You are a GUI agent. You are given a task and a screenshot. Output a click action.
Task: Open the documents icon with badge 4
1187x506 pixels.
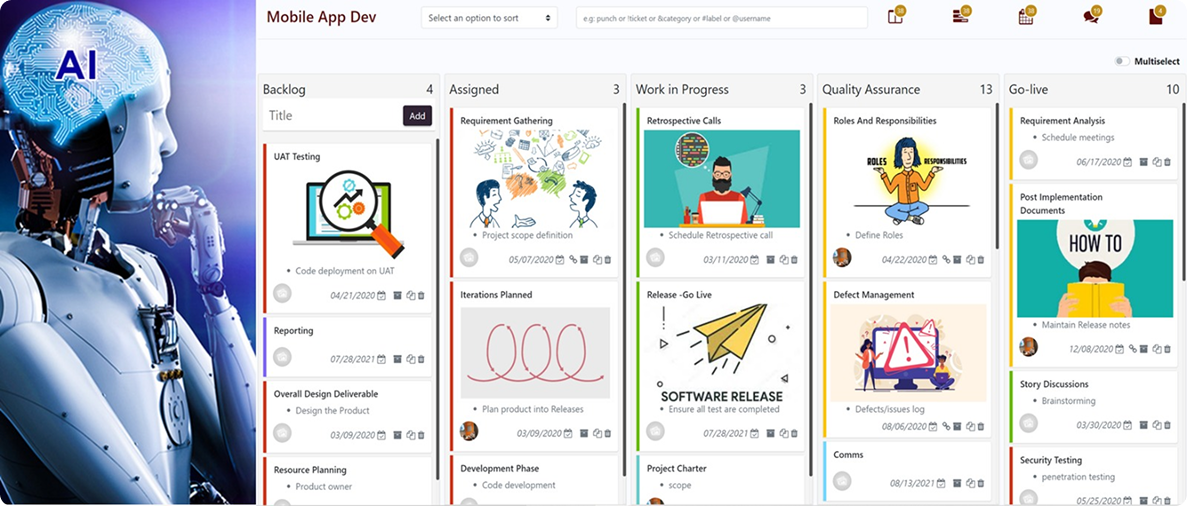pos(1156,17)
